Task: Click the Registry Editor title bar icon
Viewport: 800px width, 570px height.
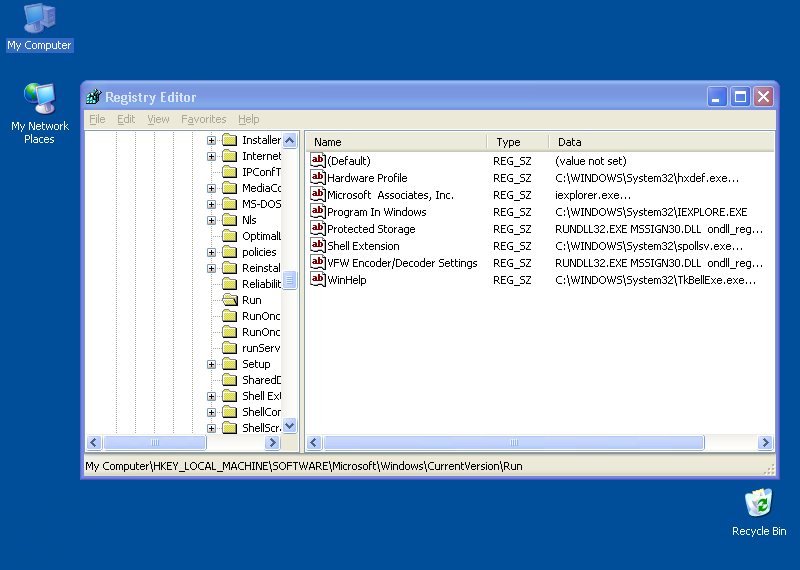Action: pos(93,96)
